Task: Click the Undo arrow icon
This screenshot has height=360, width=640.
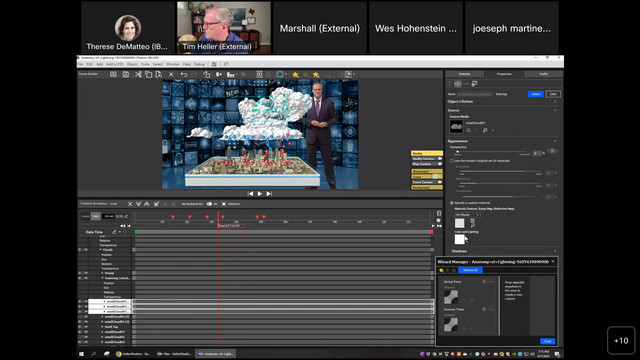Action: (184, 74)
